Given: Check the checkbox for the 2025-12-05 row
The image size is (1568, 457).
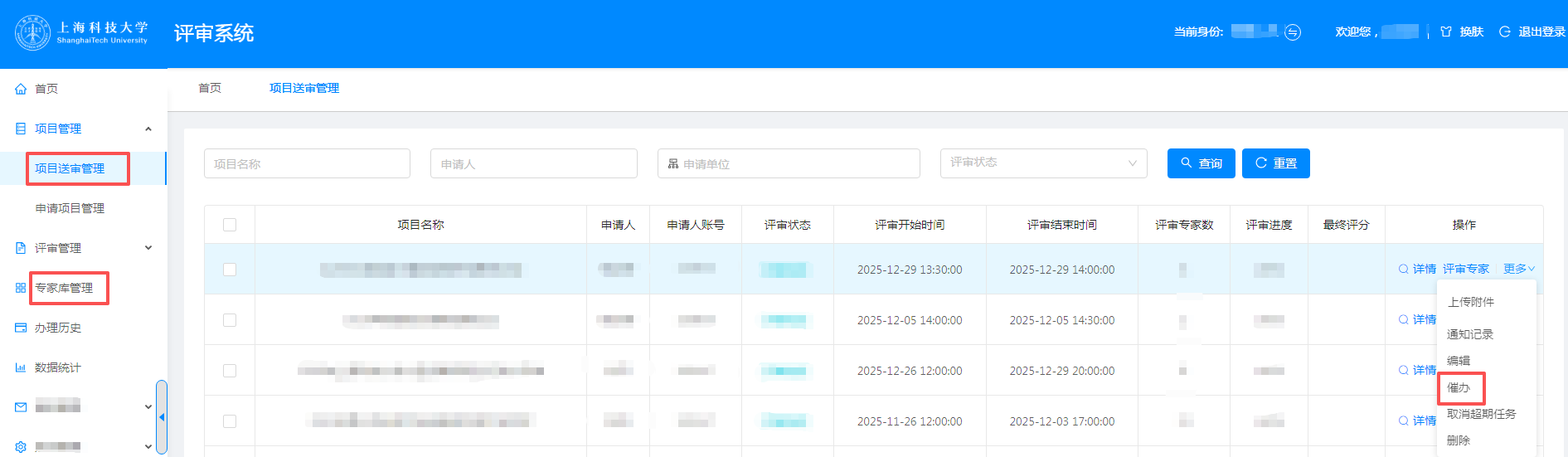Looking at the screenshot, I should (x=230, y=320).
